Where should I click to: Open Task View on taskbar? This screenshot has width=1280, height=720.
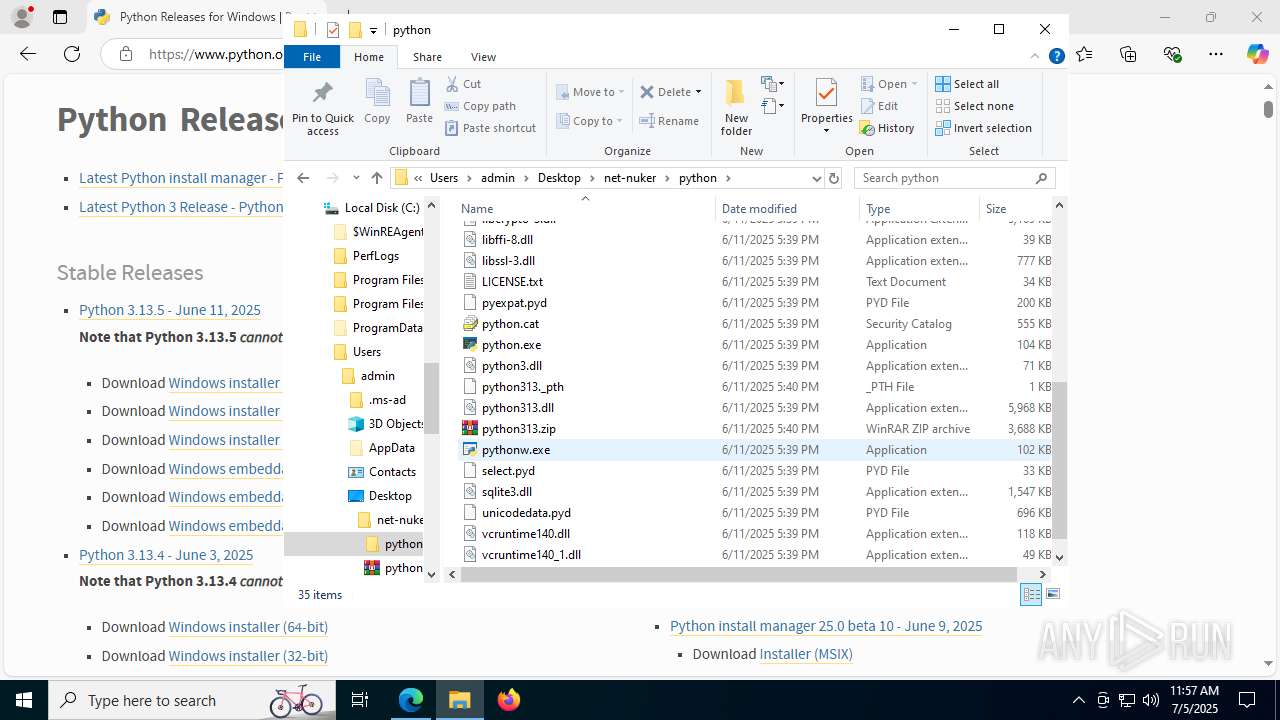(360, 700)
